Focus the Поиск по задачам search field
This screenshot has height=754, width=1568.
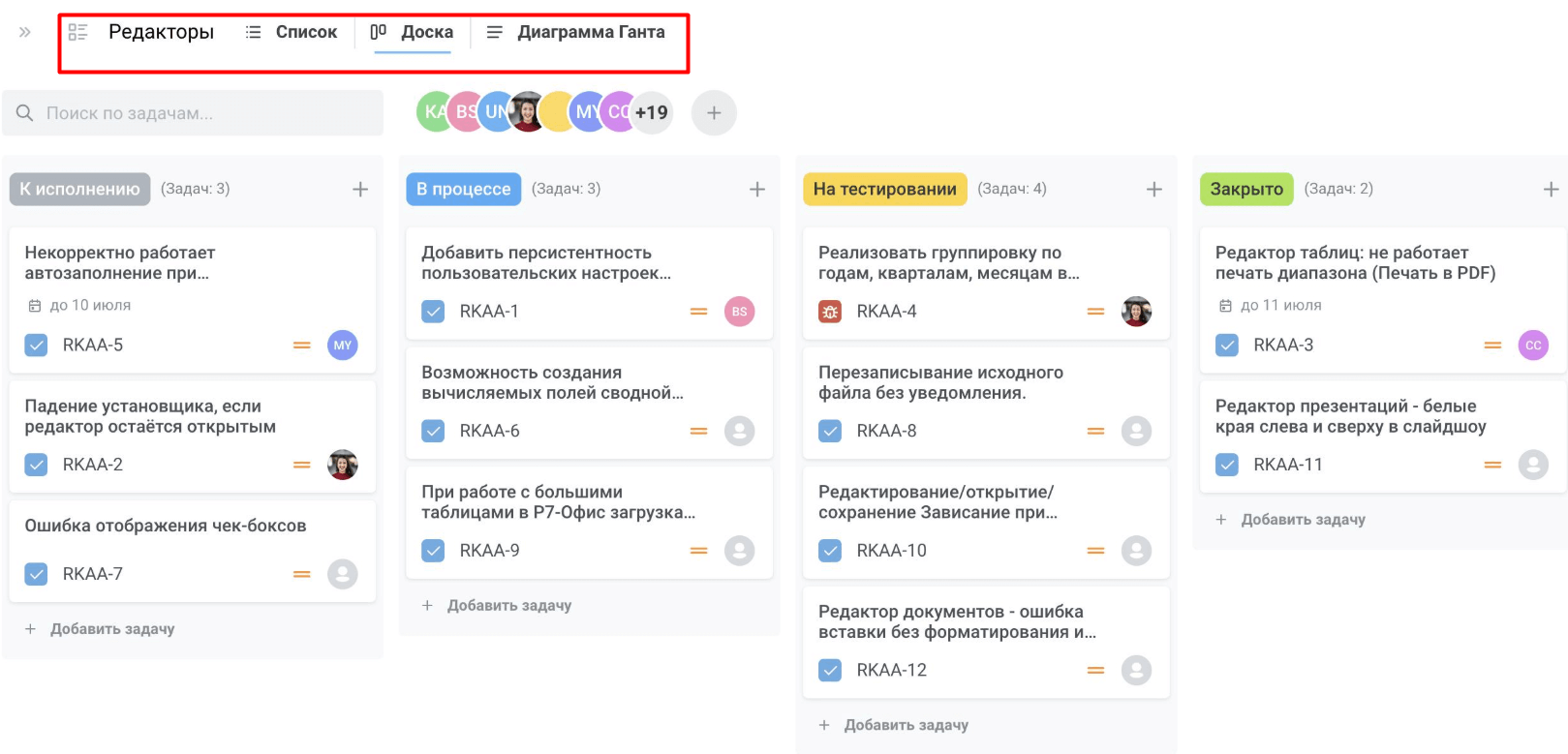coord(193,113)
